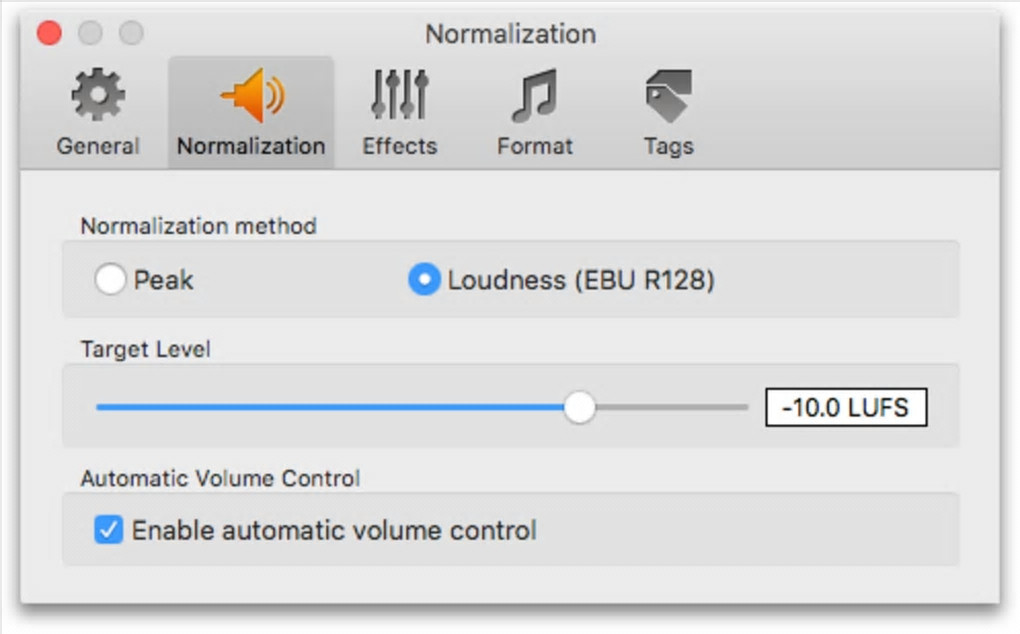Image resolution: width=1020 pixels, height=634 pixels.
Task: Click the gear icon for General preferences
Action: 98,97
